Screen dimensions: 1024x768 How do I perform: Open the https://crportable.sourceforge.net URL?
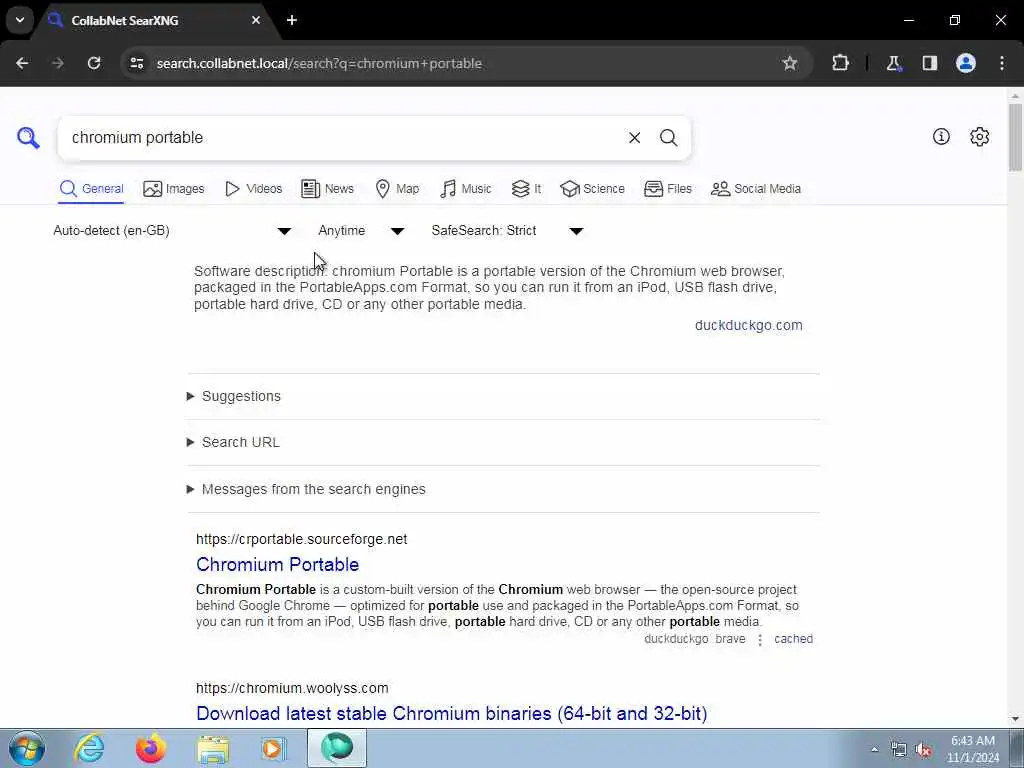point(302,539)
